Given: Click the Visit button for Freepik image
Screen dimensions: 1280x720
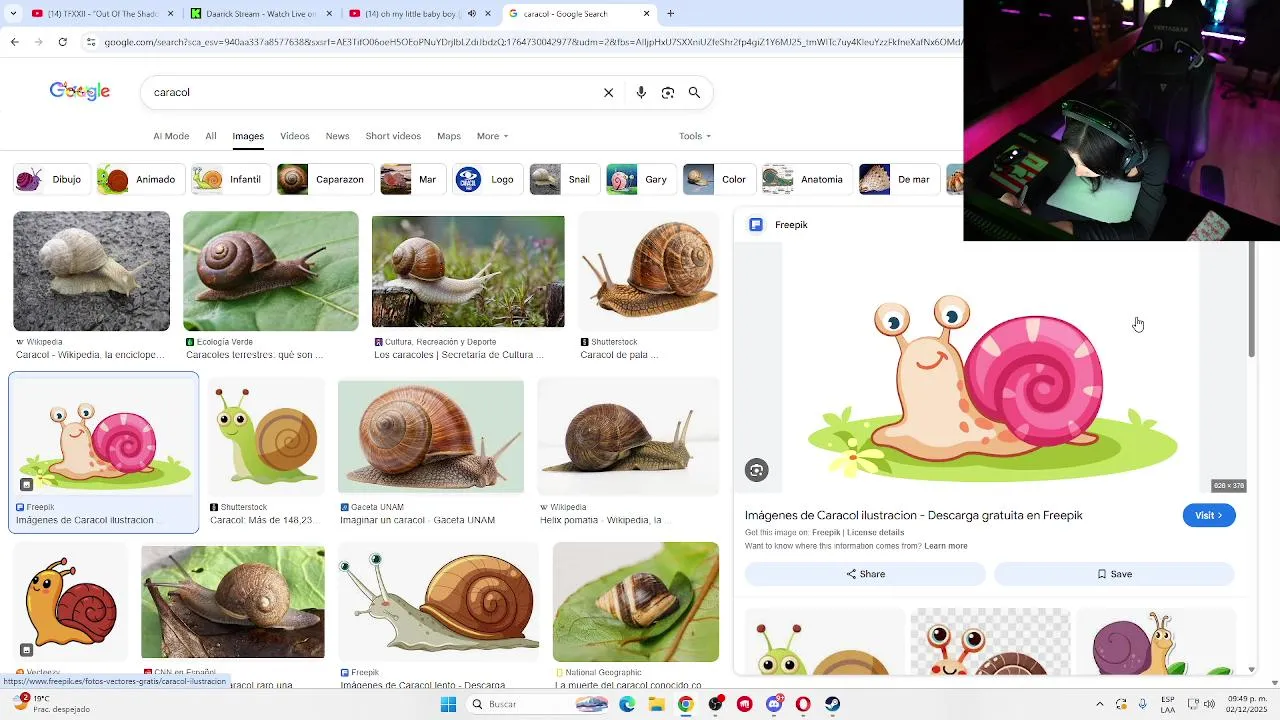Looking at the screenshot, I should point(1209,515).
